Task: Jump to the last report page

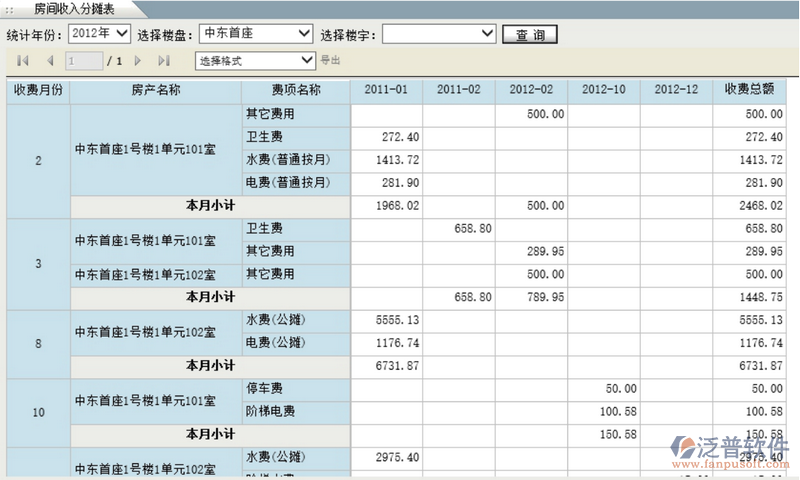Action: (x=164, y=61)
